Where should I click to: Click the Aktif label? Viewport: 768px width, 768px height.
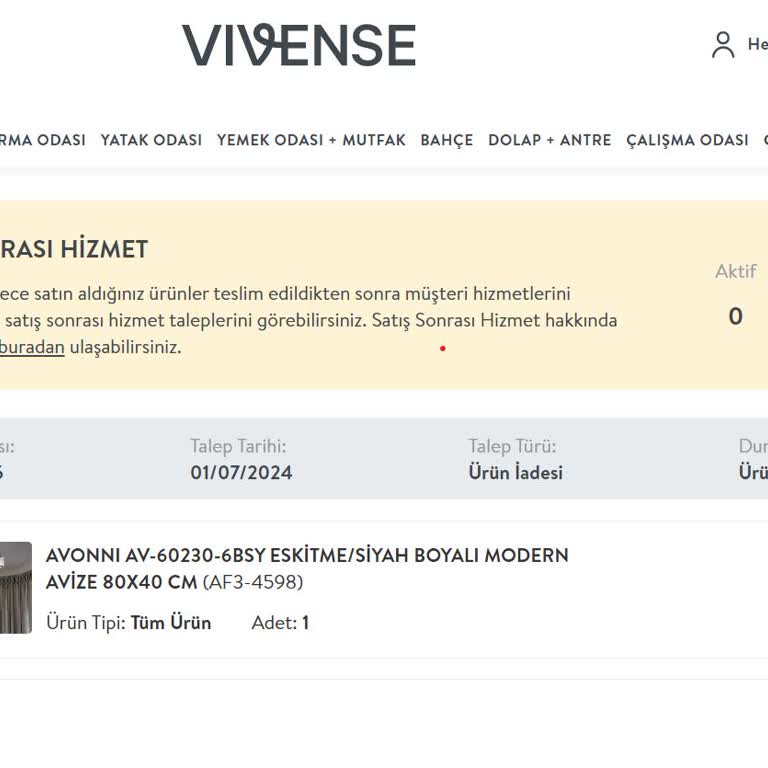coord(736,271)
